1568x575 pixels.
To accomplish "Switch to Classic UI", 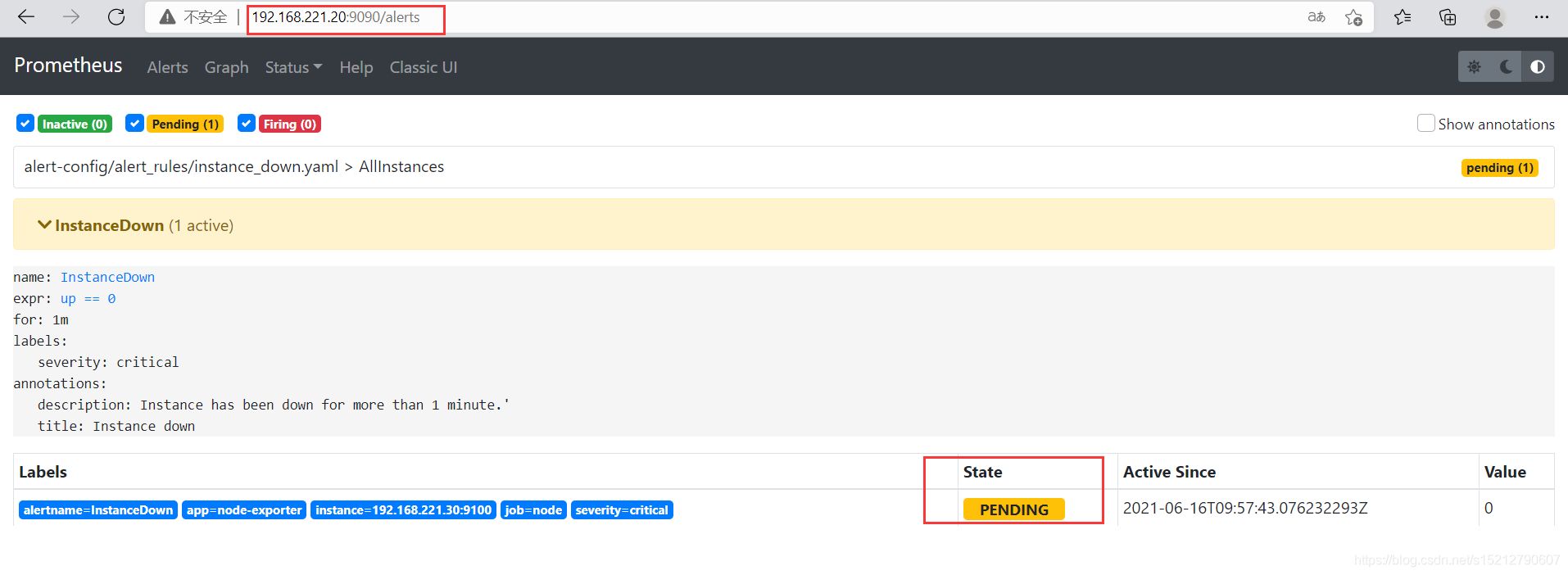I will pos(424,67).
